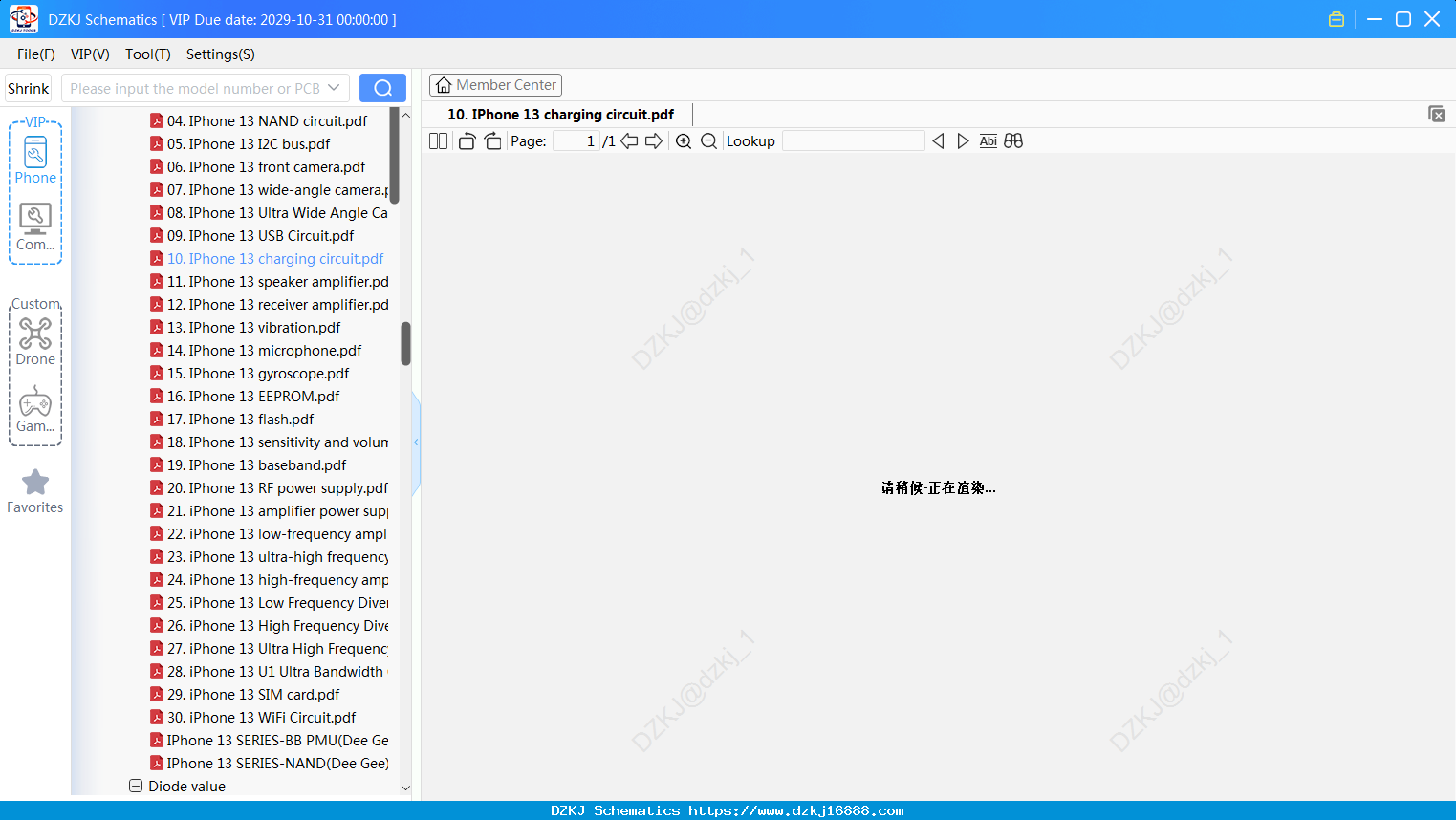The width and height of the screenshot is (1456, 820).
Task: Open the File(F) menu
Action: [36, 54]
